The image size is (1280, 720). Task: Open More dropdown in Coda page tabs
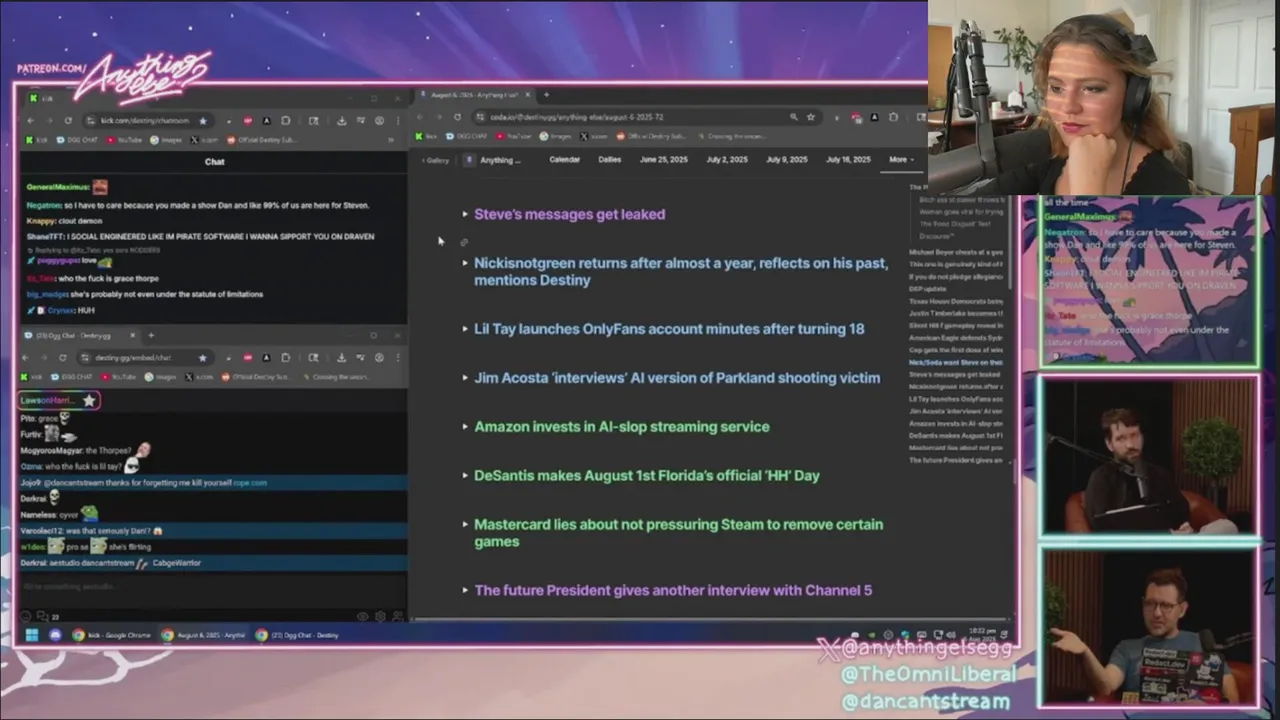click(901, 160)
